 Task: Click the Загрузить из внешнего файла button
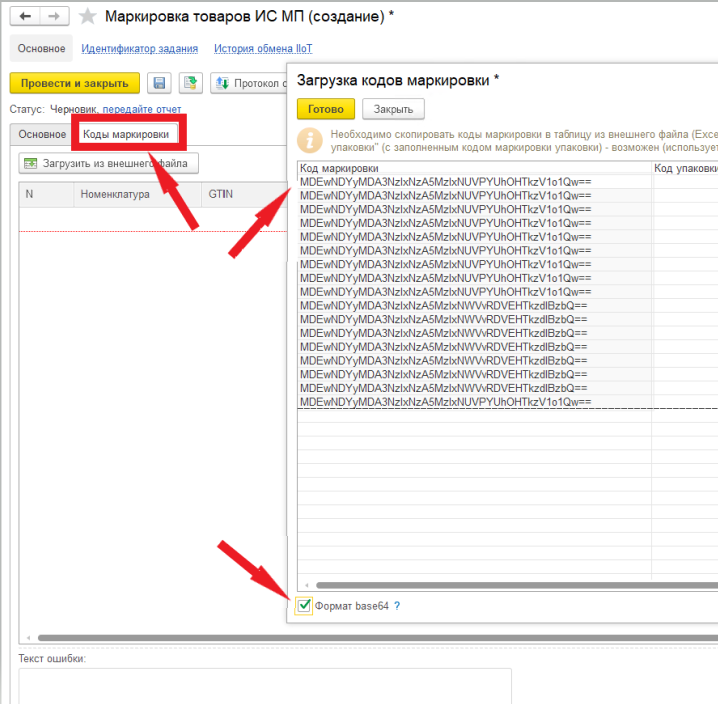(x=109, y=163)
